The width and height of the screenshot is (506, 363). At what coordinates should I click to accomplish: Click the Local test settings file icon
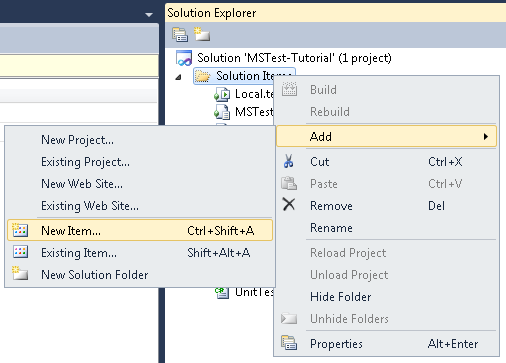tap(222, 94)
